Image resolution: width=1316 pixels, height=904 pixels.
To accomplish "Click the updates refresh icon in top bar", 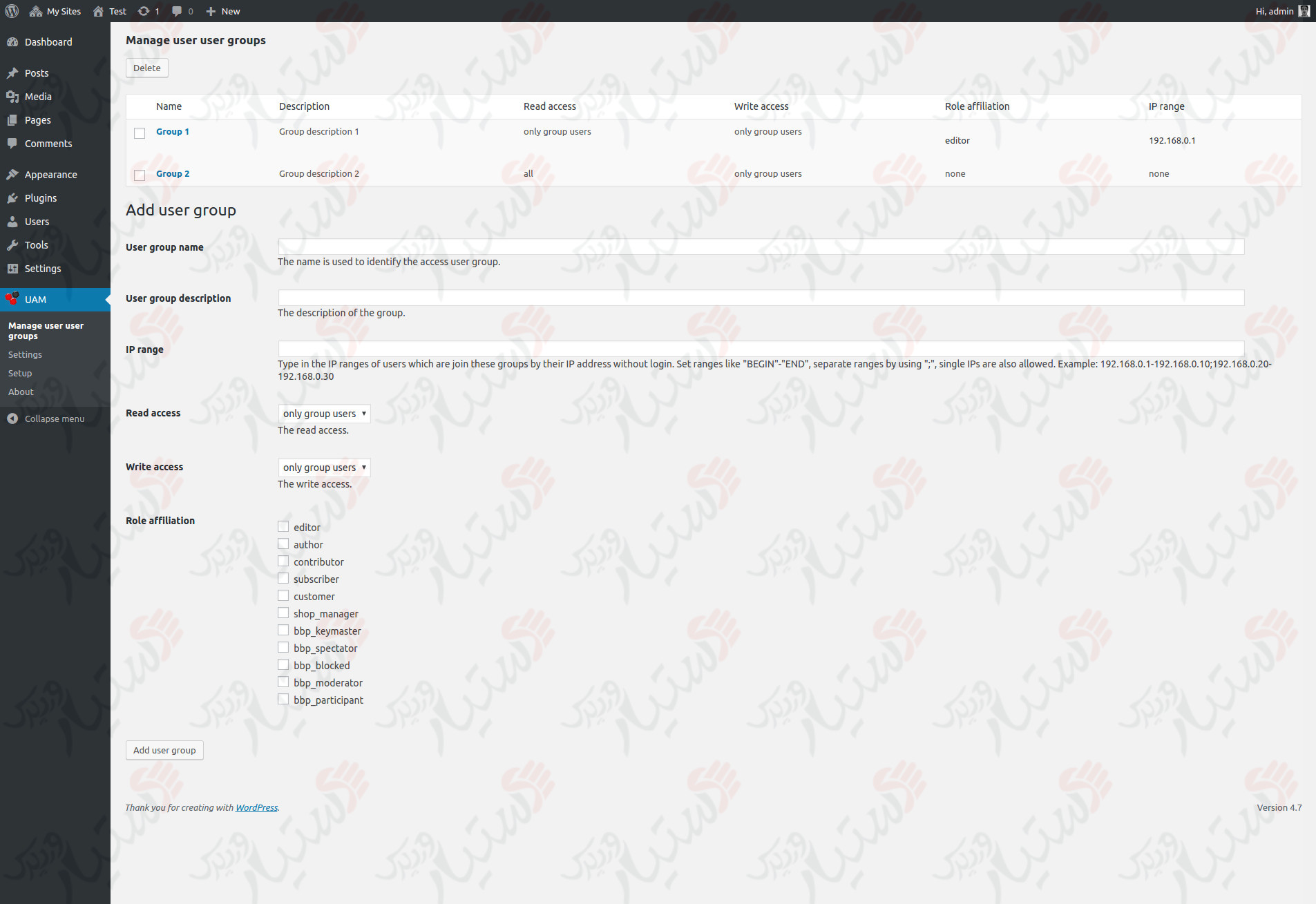I will click(142, 11).
